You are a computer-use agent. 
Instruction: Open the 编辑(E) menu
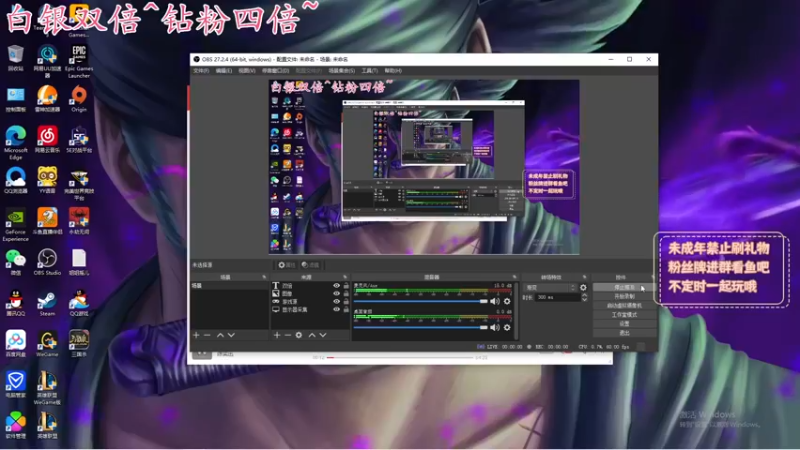[x=223, y=70]
